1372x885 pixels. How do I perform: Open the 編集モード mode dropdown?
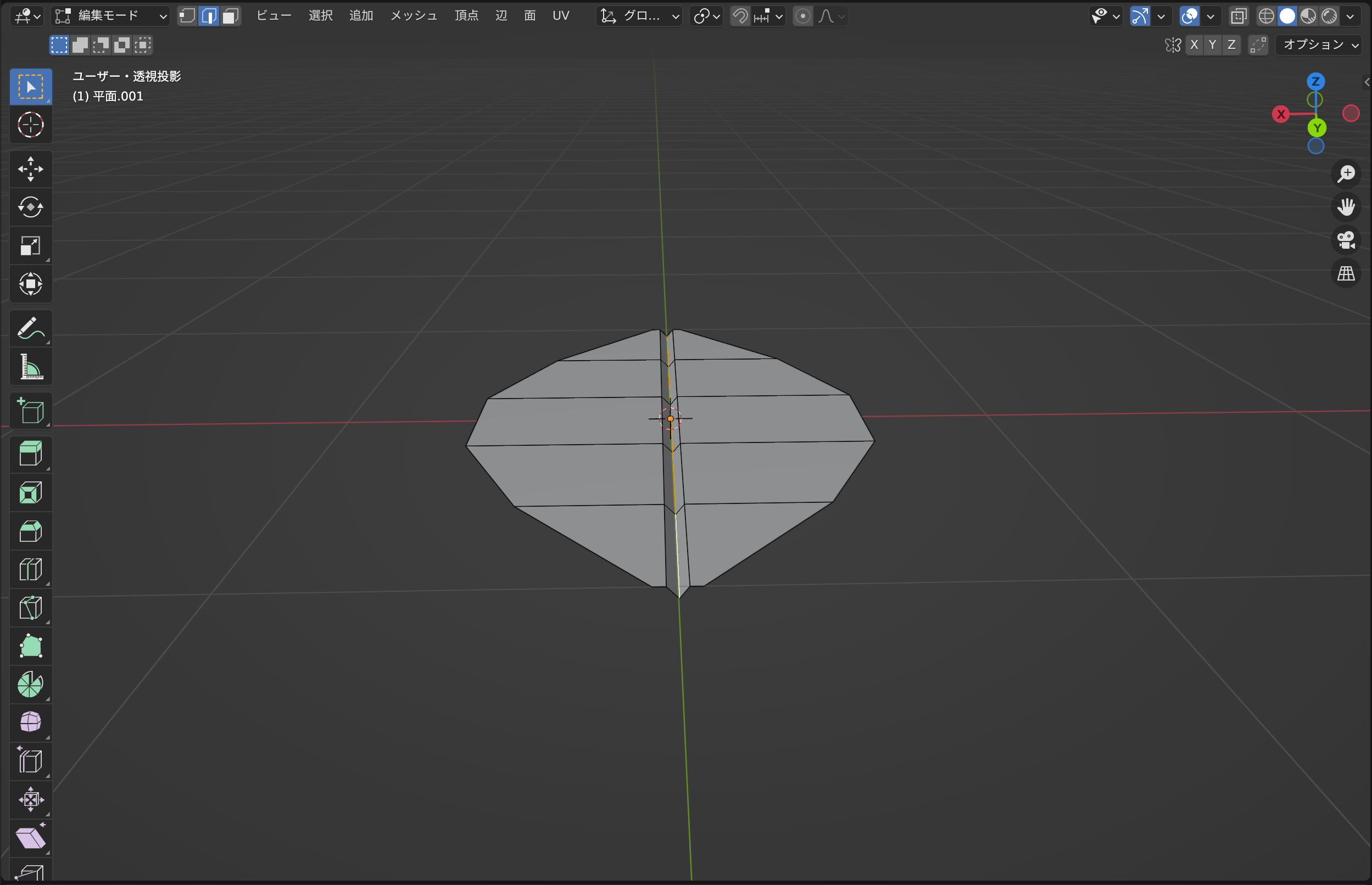[x=110, y=16]
